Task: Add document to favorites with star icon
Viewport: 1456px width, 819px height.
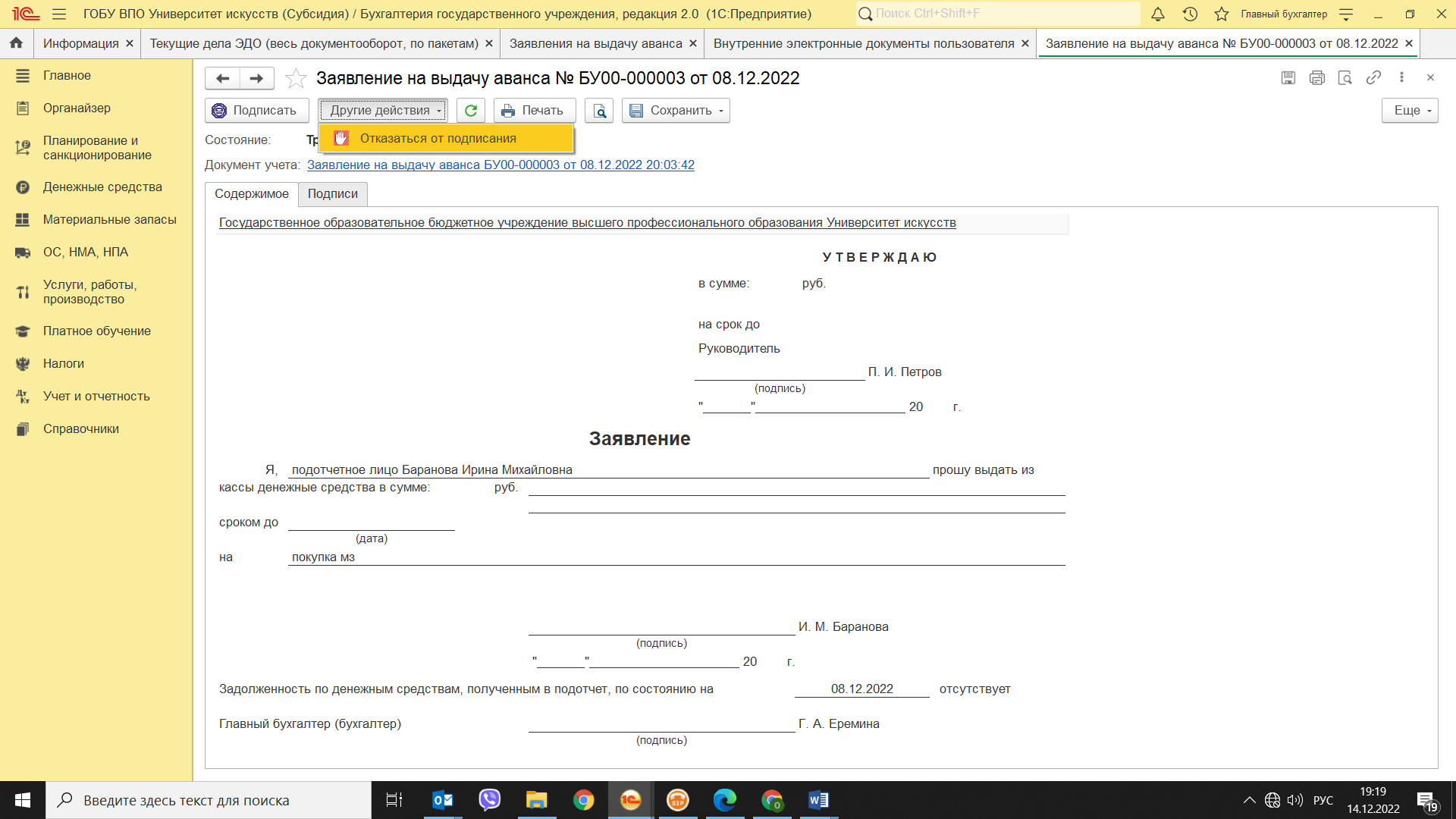Action: (x=296, y=78)
